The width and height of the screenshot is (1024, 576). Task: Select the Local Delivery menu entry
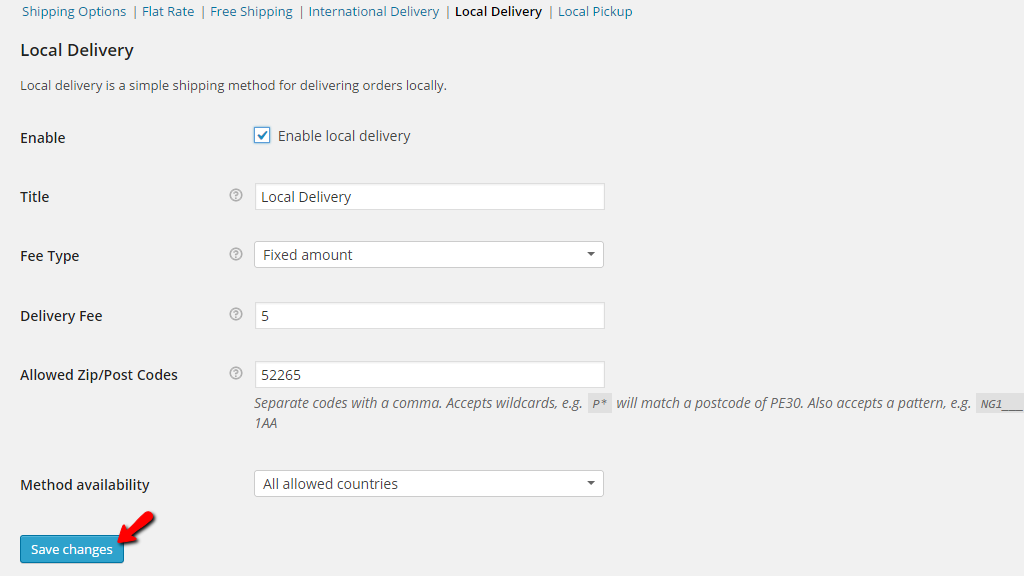click(498, 11)
